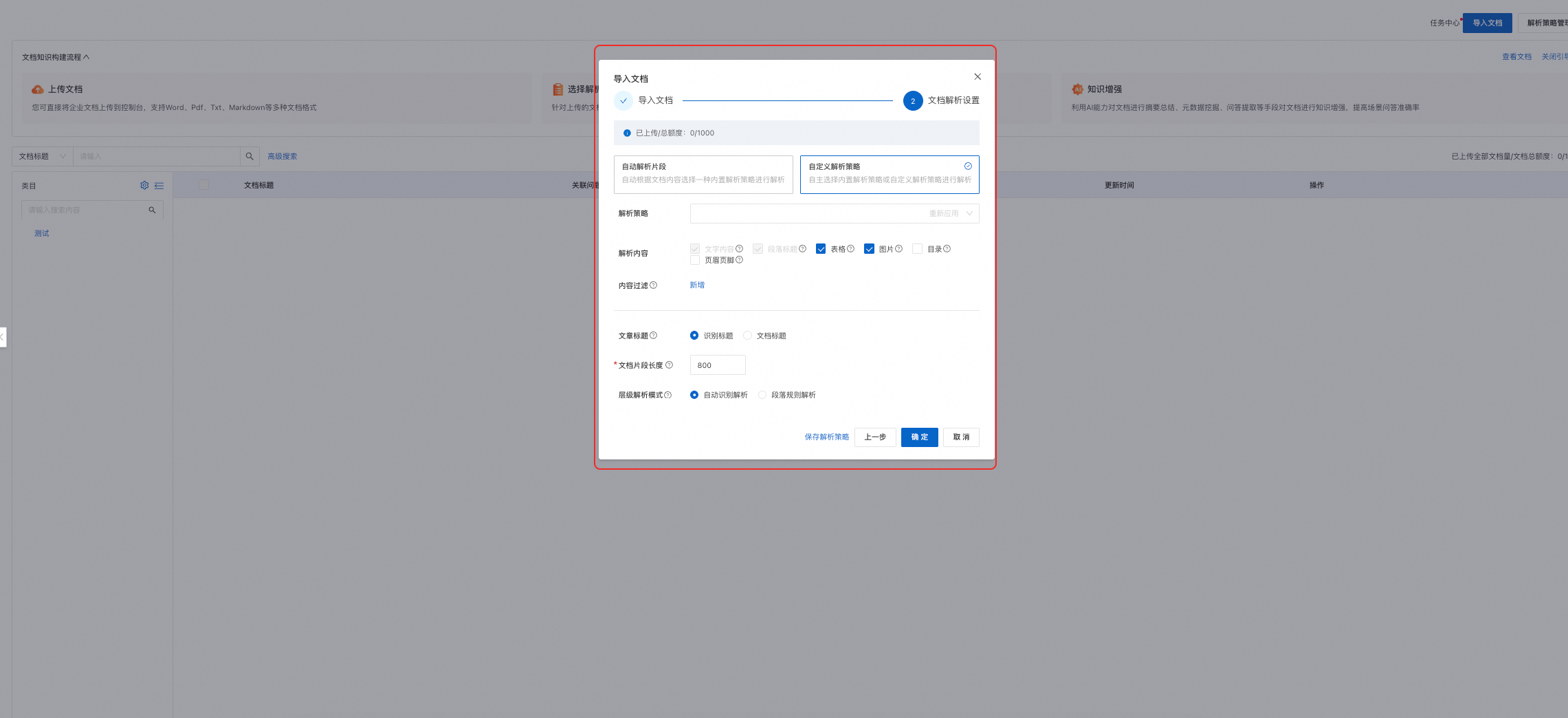Click the 确定 button
The width and height of the screenshot is (1568, 718).
[x=920, y=437]
